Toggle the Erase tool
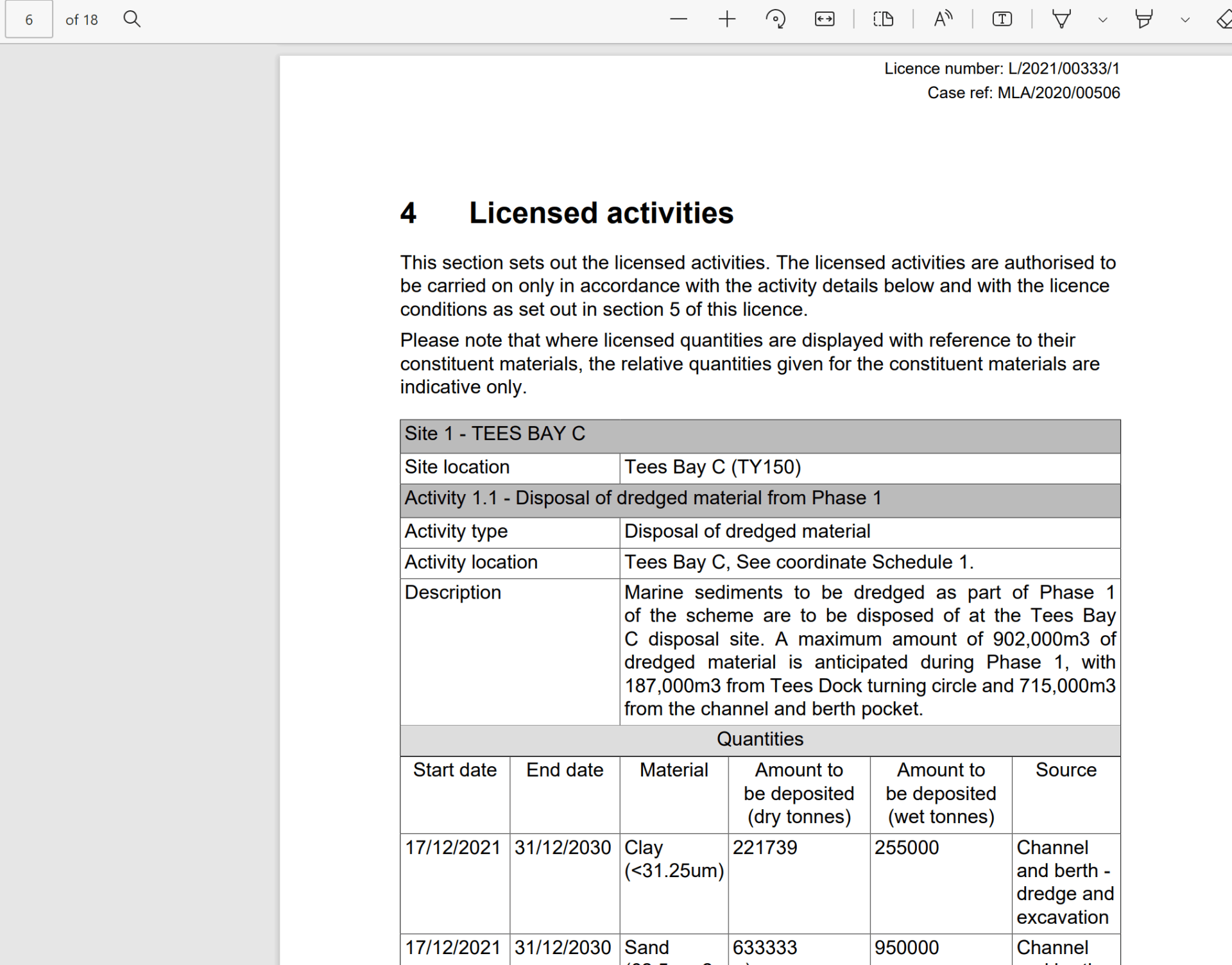1232x965 pixels. pos(1224,19)
